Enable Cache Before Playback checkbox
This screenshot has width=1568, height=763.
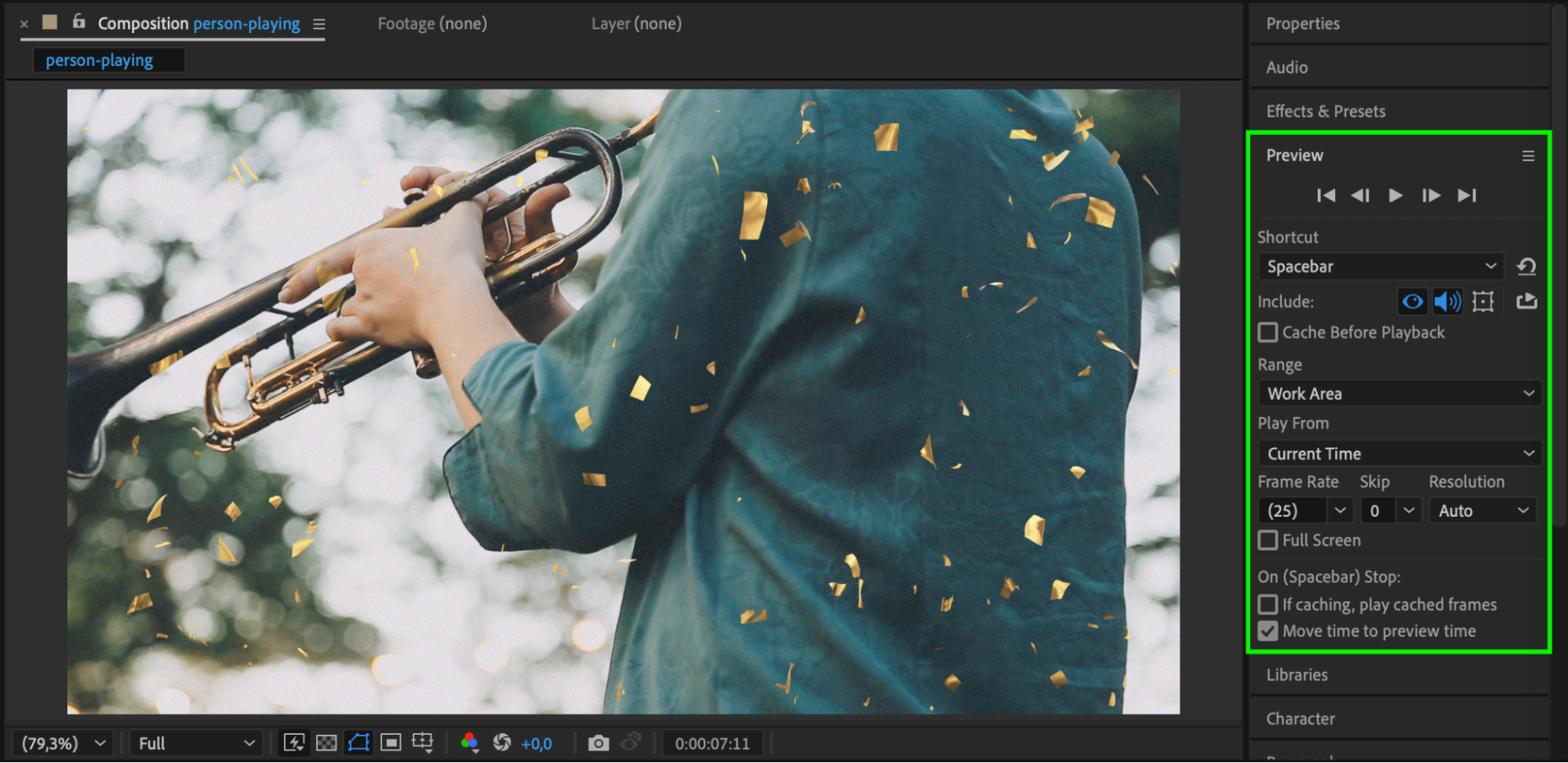click(1268, 332)
